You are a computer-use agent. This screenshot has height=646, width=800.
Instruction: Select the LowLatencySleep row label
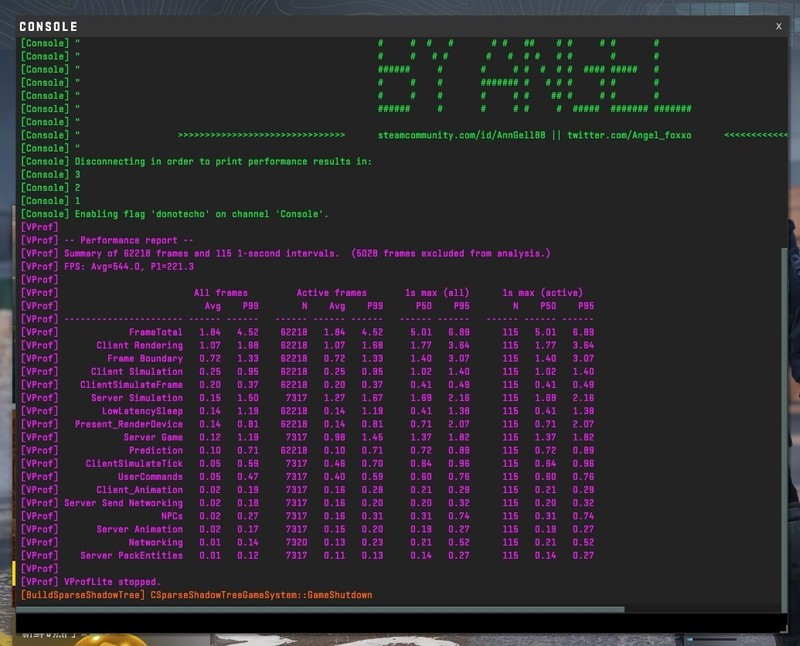142,411
